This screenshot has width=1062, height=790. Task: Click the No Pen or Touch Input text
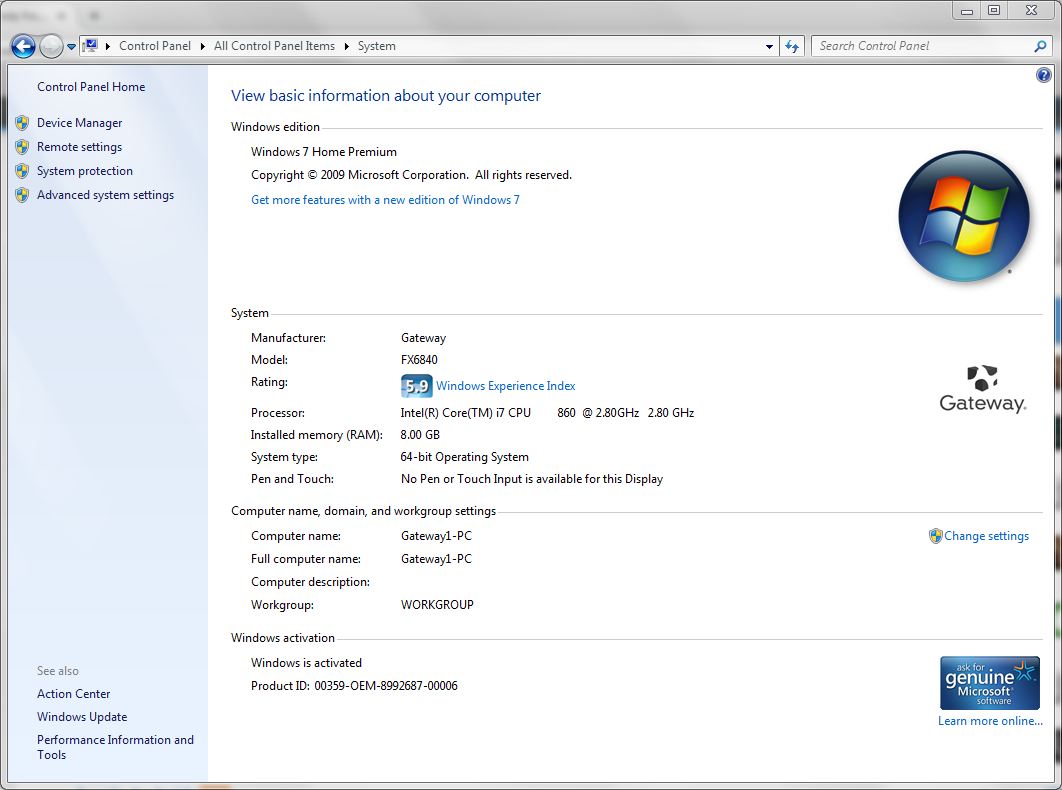(532, 479)
